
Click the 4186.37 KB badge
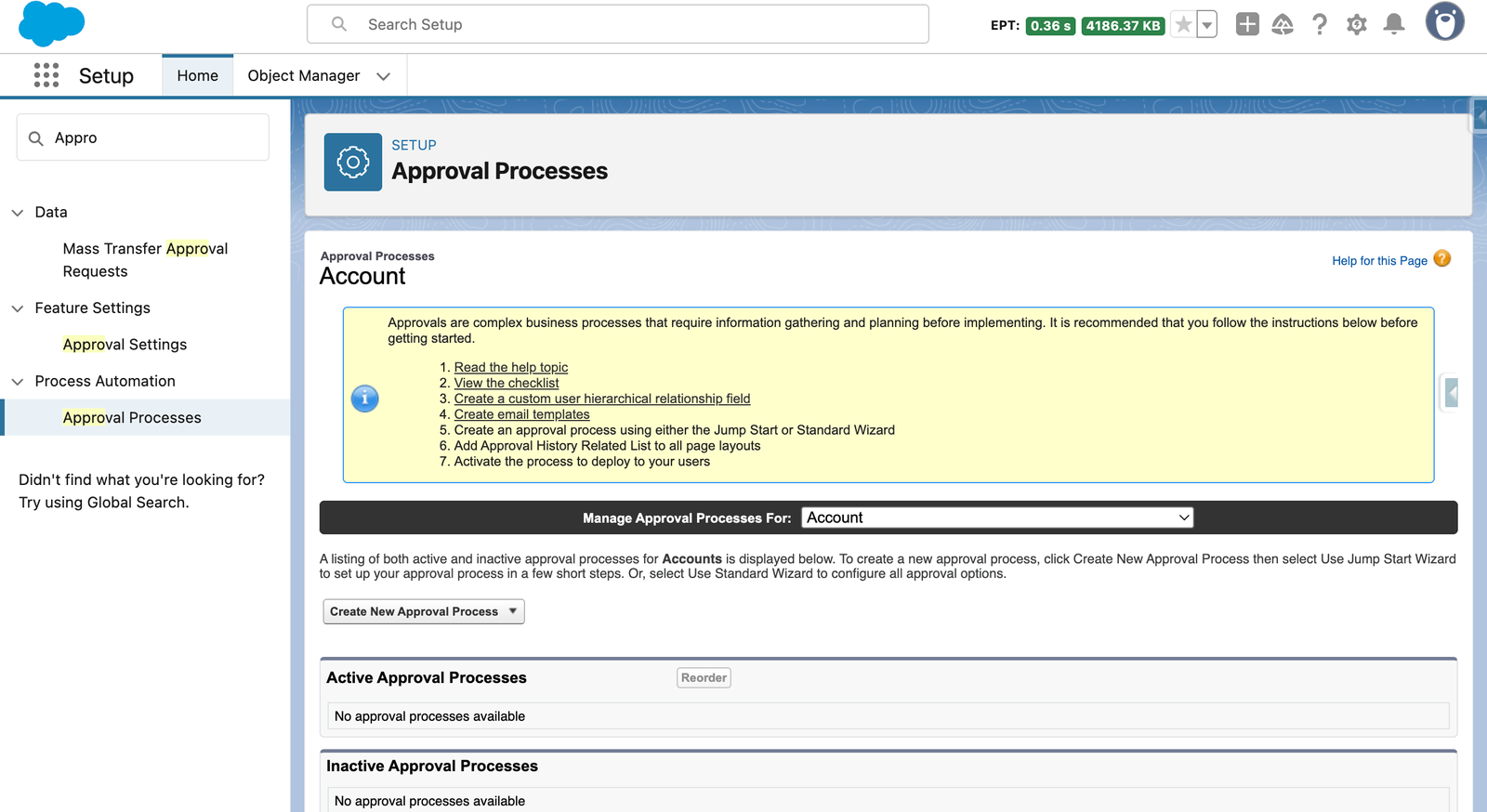pos(1123,26)
